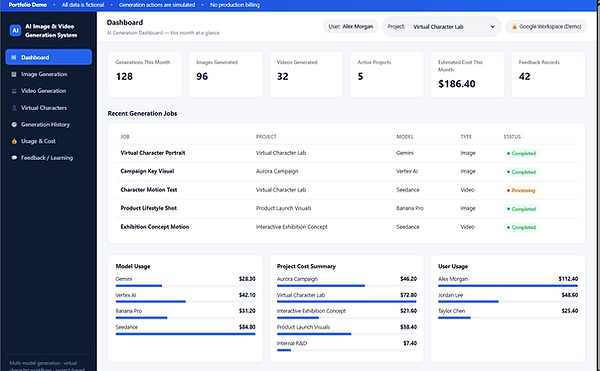The width and height of the screenshot is (600, 371).
Task: Click the Generation History clock icon
Action: coord(14,125)
